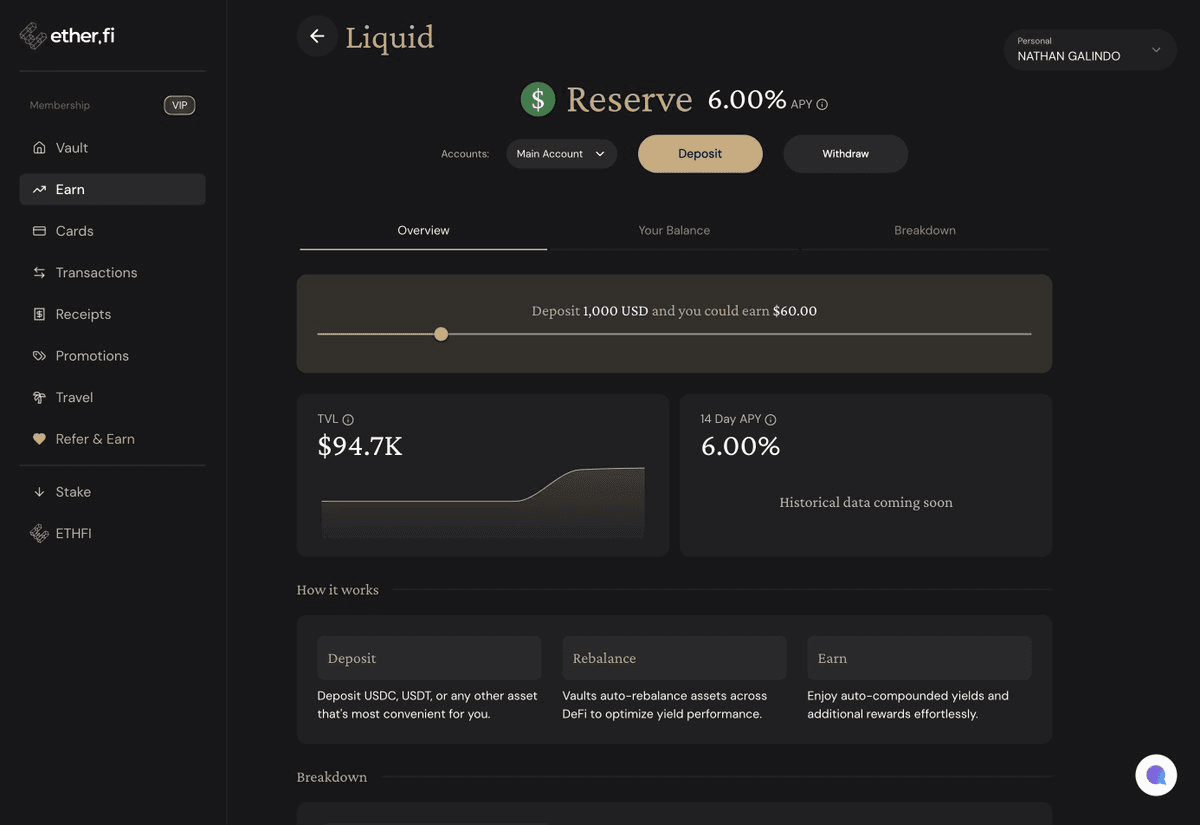Switch to the Breakdown tab

(925, 230)
